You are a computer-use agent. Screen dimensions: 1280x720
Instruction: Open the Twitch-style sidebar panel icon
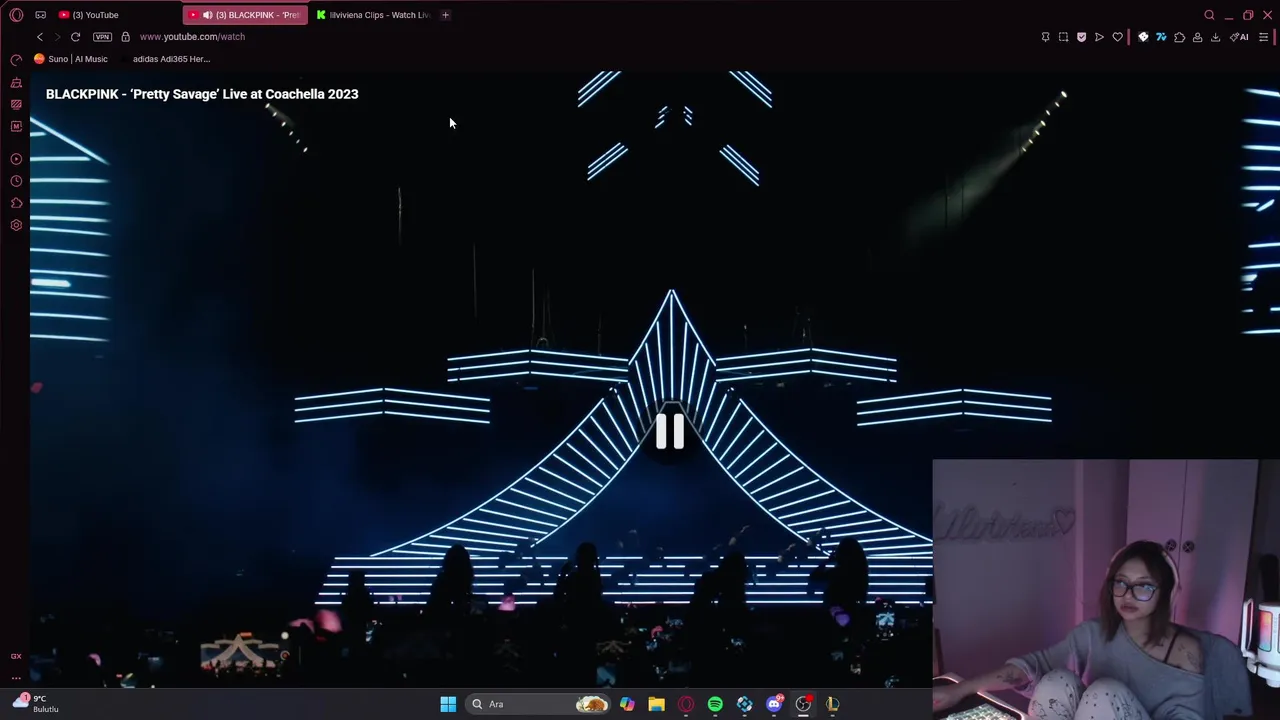point(16,126)
